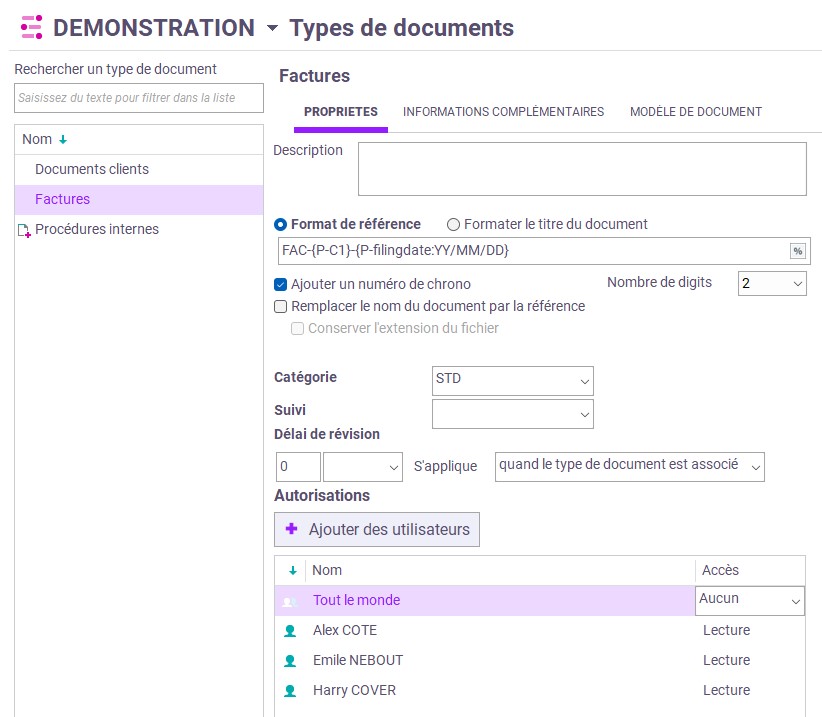Screen dimensions: 822x717
Task: Click the sort arrow in authorizations table header
Action: coord(293,571)
